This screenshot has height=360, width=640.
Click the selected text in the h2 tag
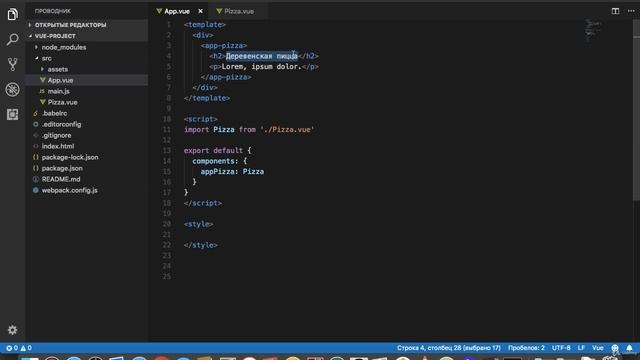(262, 56)
